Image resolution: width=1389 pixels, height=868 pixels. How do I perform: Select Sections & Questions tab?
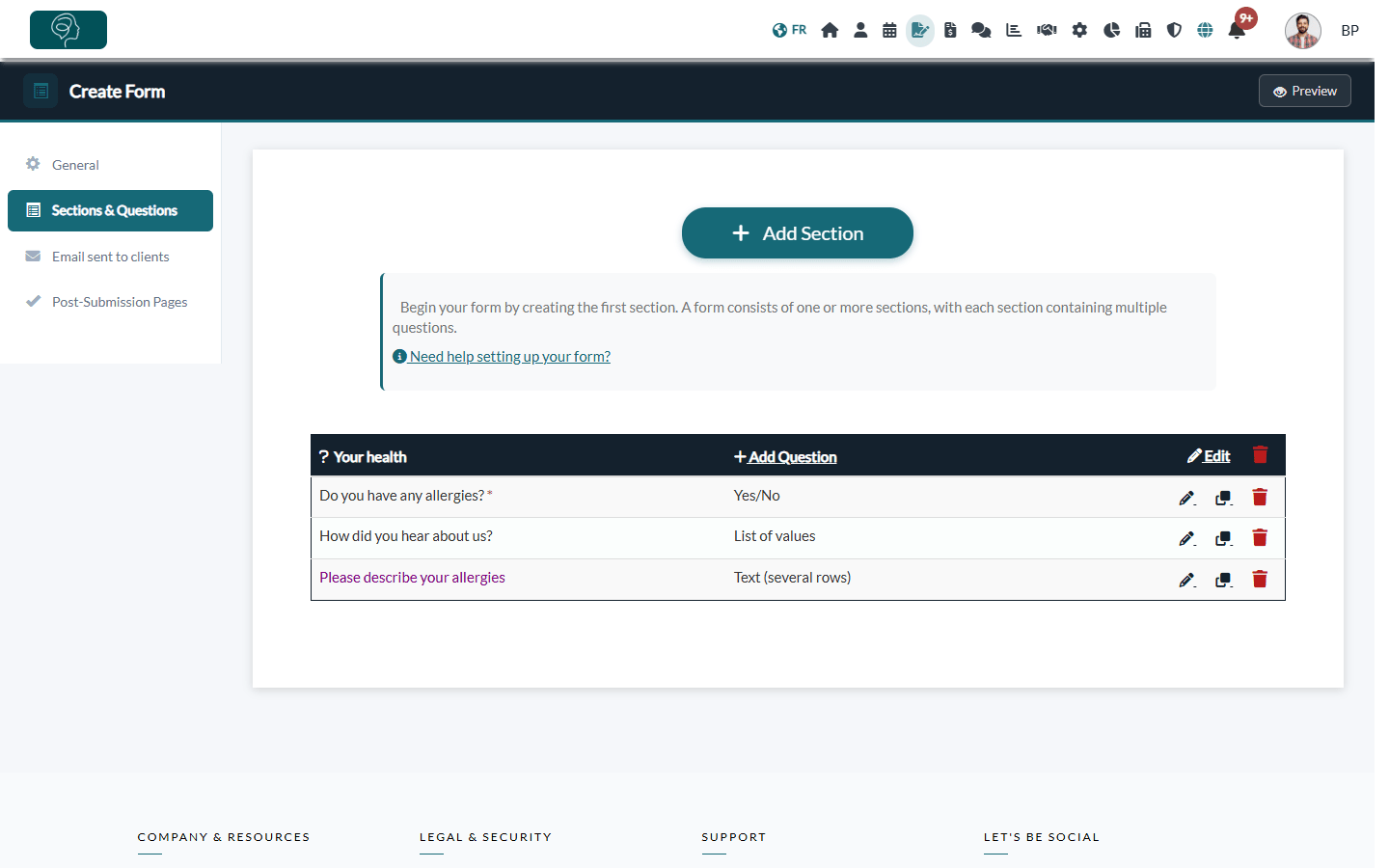tap(110, 210)
